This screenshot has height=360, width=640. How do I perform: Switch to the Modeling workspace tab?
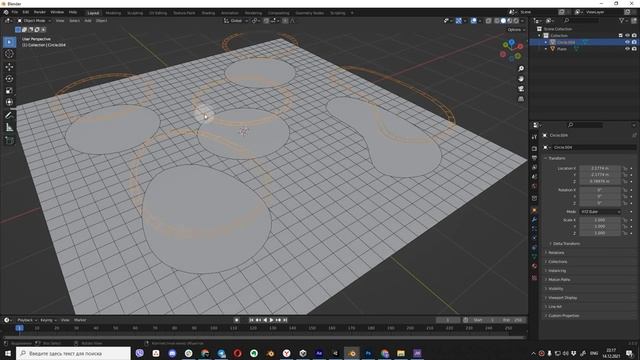coord(113,13)
